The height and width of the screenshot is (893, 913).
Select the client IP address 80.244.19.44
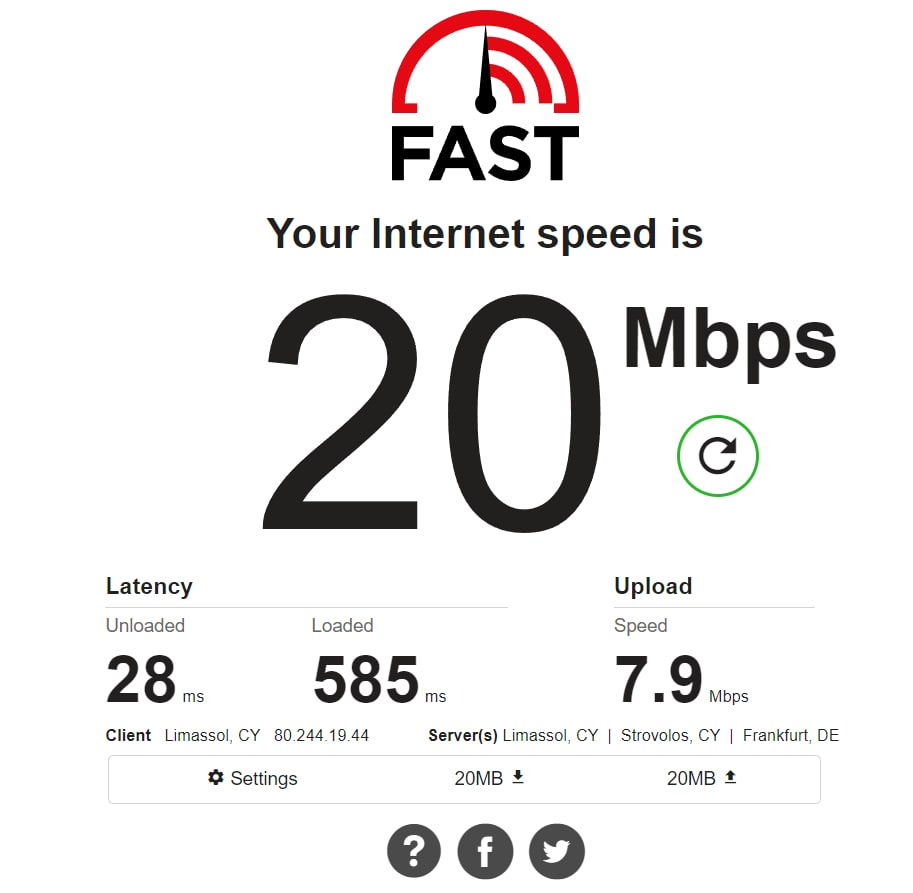click(321, 735)
